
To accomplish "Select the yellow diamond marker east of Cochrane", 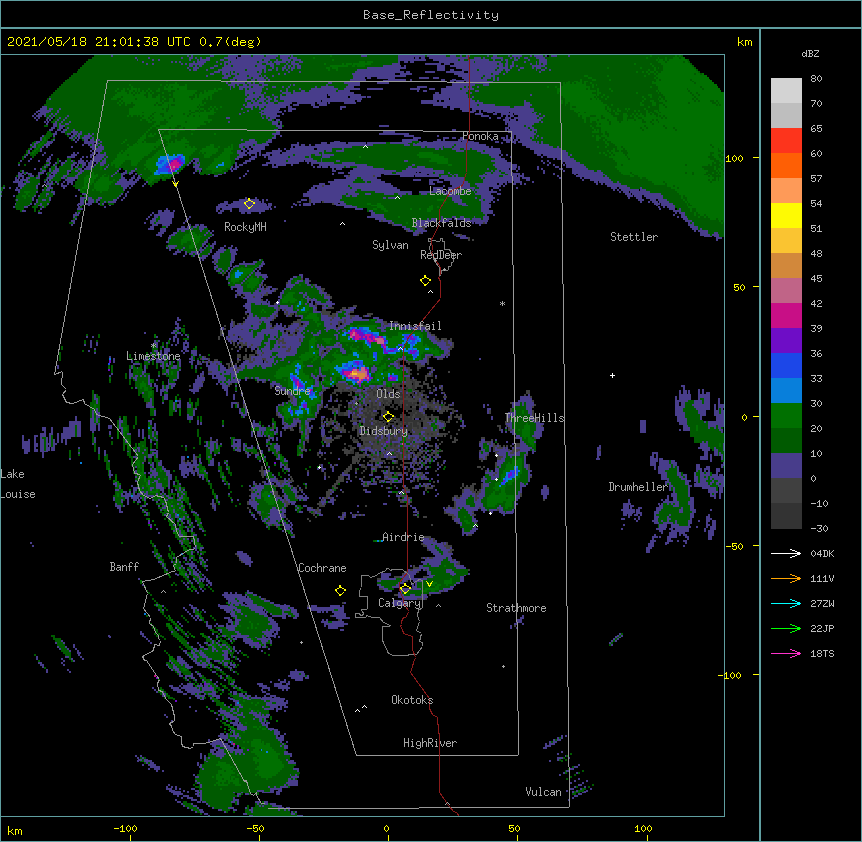I will [340, 591].
